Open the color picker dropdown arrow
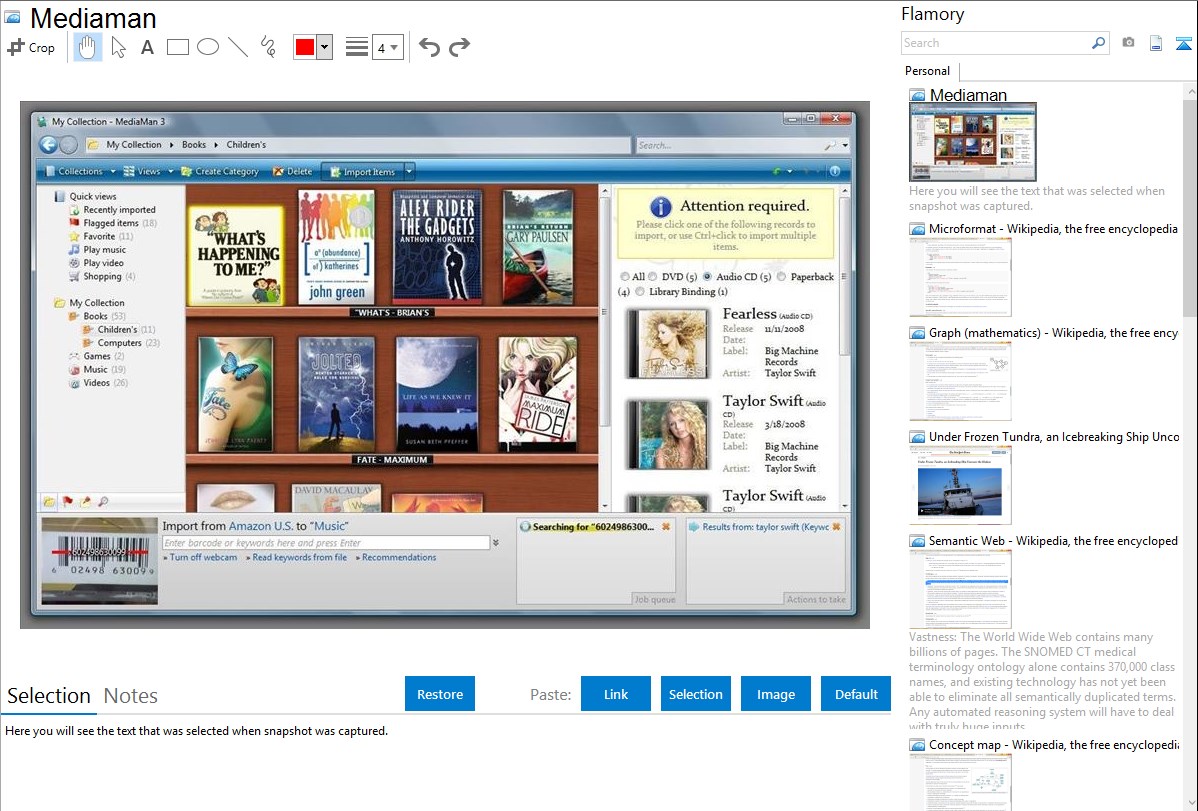This screenshot has width=1198, height=811. tap(324, 47)
